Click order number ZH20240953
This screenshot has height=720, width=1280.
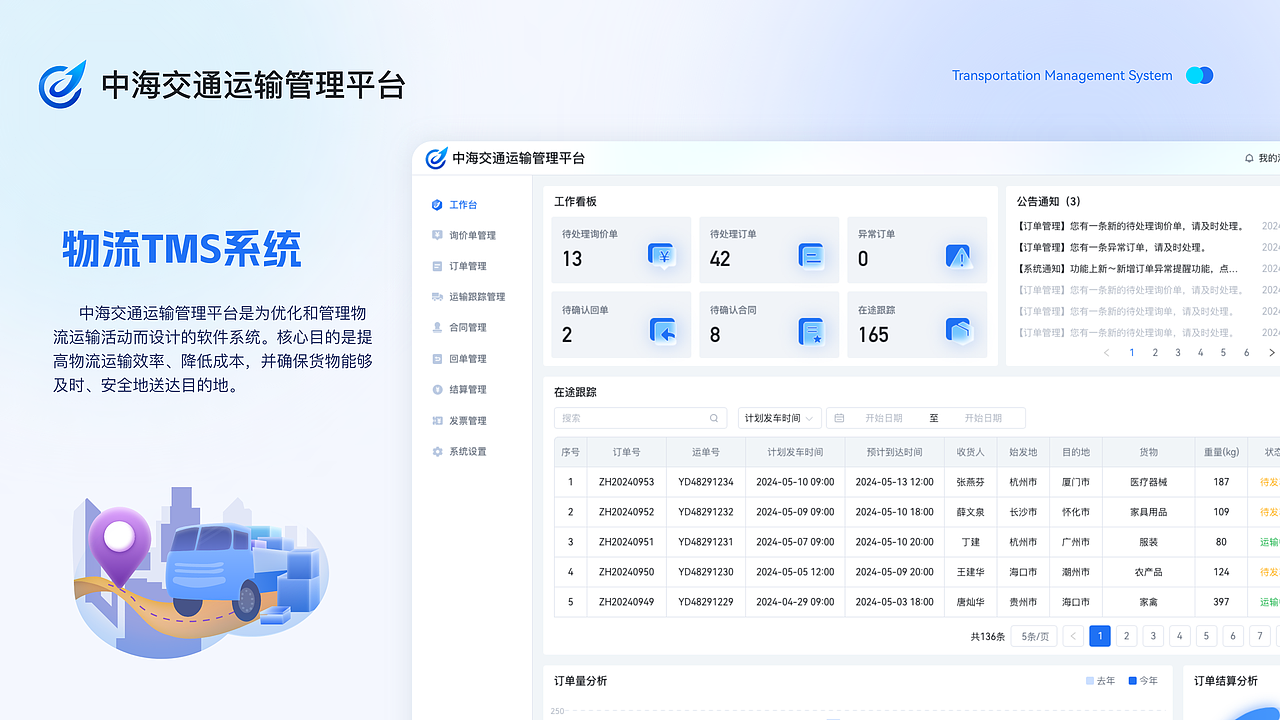pos(626,482)
